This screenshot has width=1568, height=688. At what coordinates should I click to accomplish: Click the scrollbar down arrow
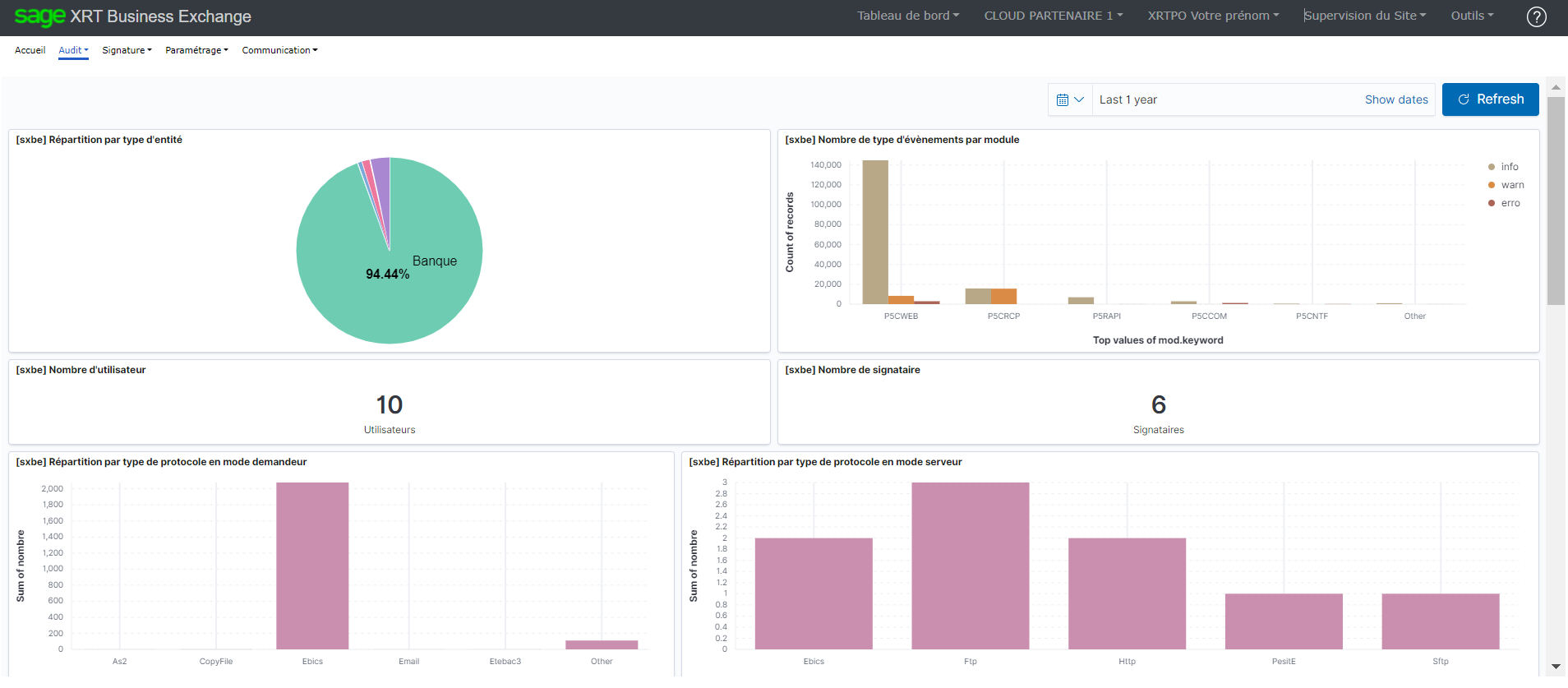point(1556,666)
